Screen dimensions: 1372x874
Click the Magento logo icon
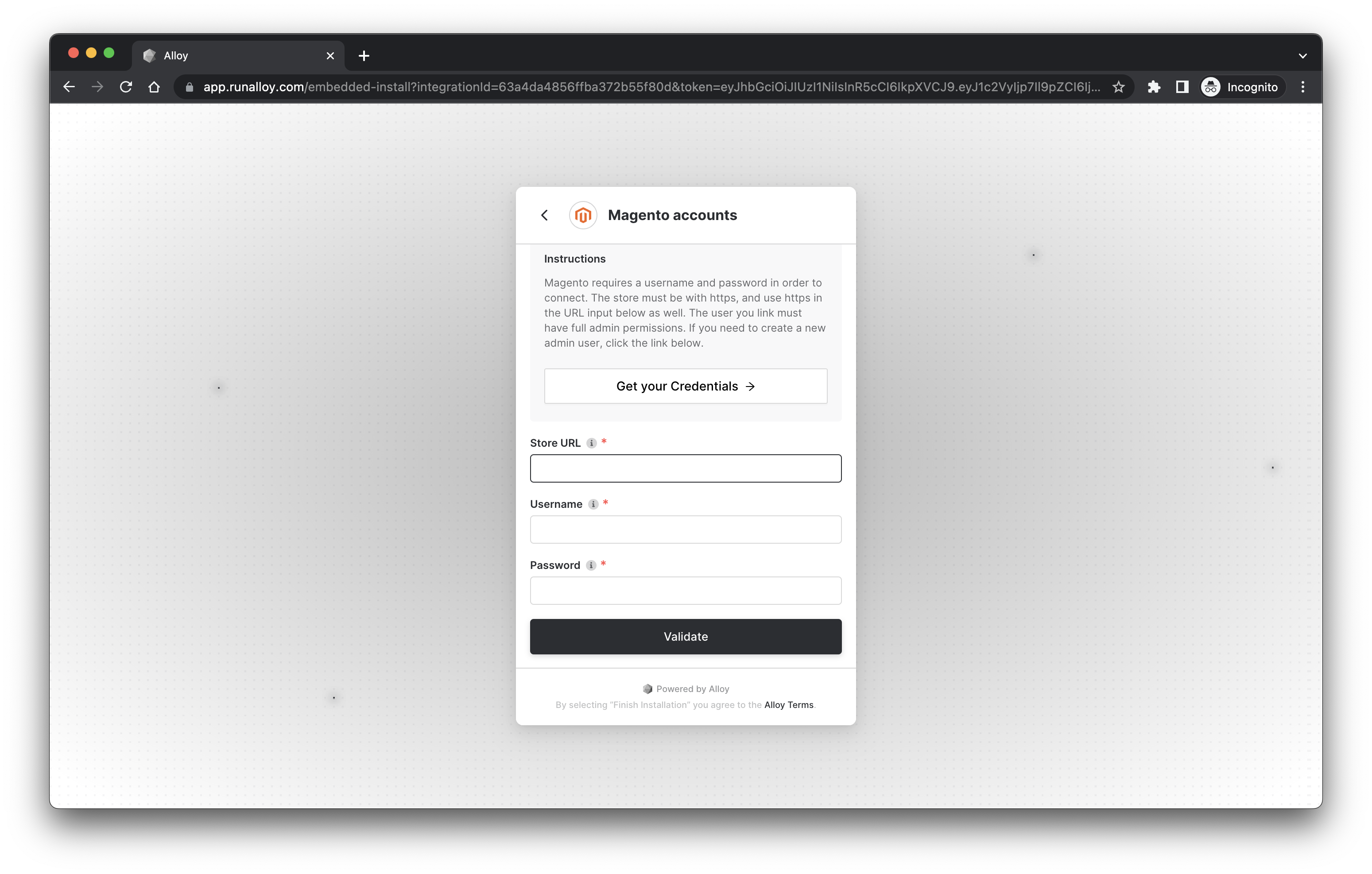tap(582, 215)
